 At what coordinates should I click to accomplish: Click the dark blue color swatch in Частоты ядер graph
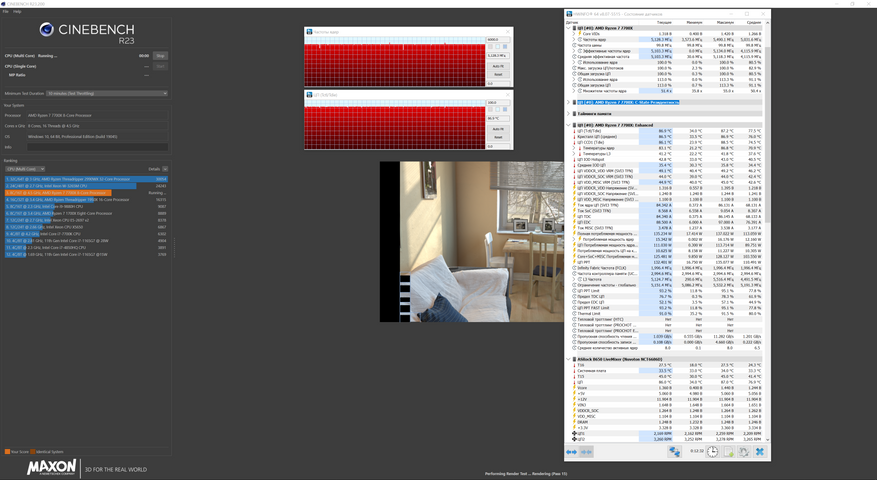click(x=505, y=47)
